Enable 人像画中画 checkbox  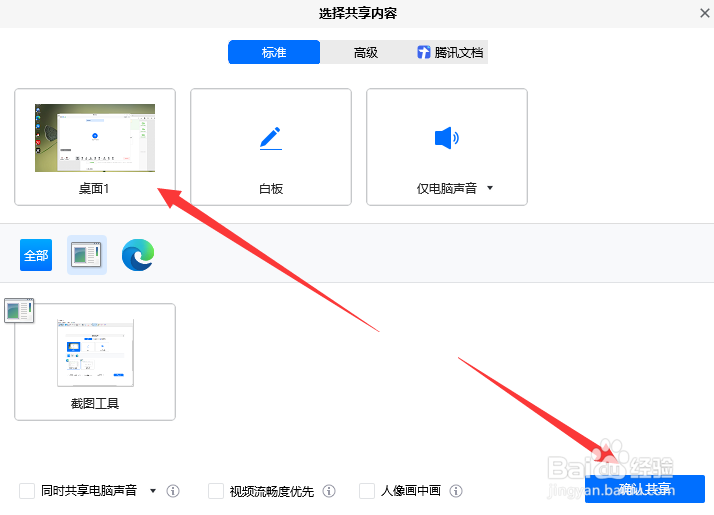click(x=367, y=491)
